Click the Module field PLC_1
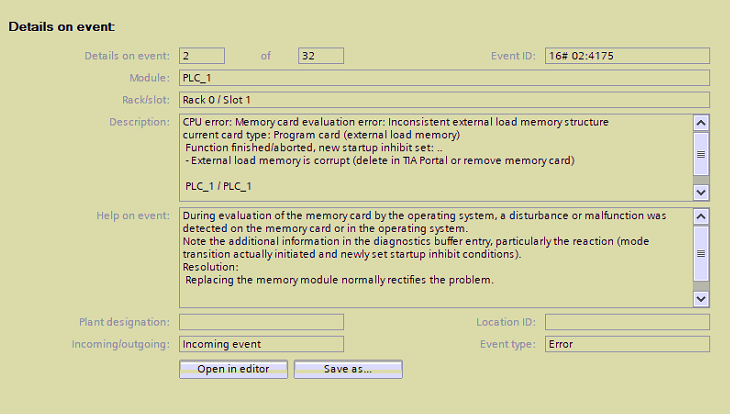730x414 pixels. (x=444, y=78)
